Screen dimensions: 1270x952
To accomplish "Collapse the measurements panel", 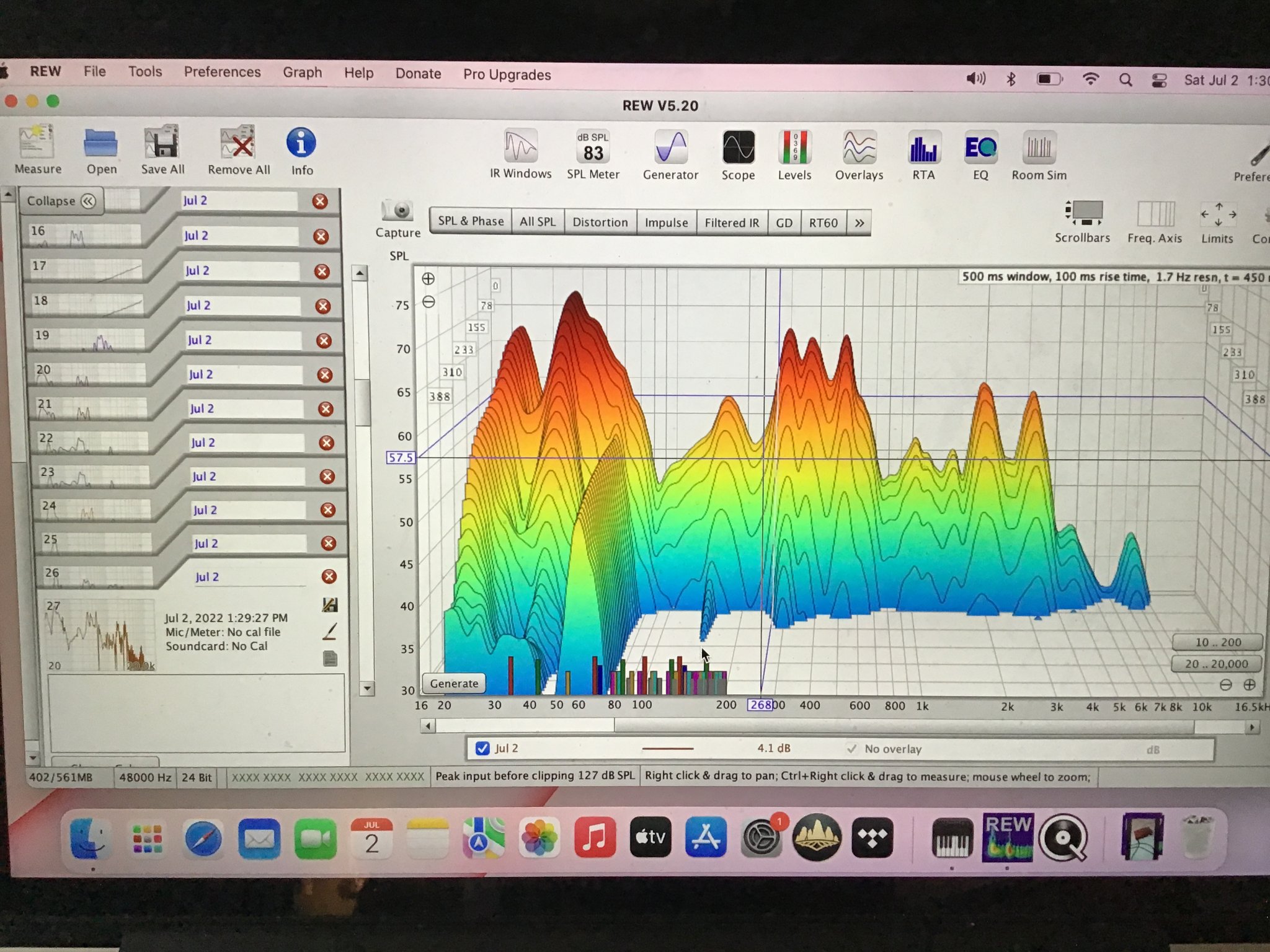I will (61, 201).
